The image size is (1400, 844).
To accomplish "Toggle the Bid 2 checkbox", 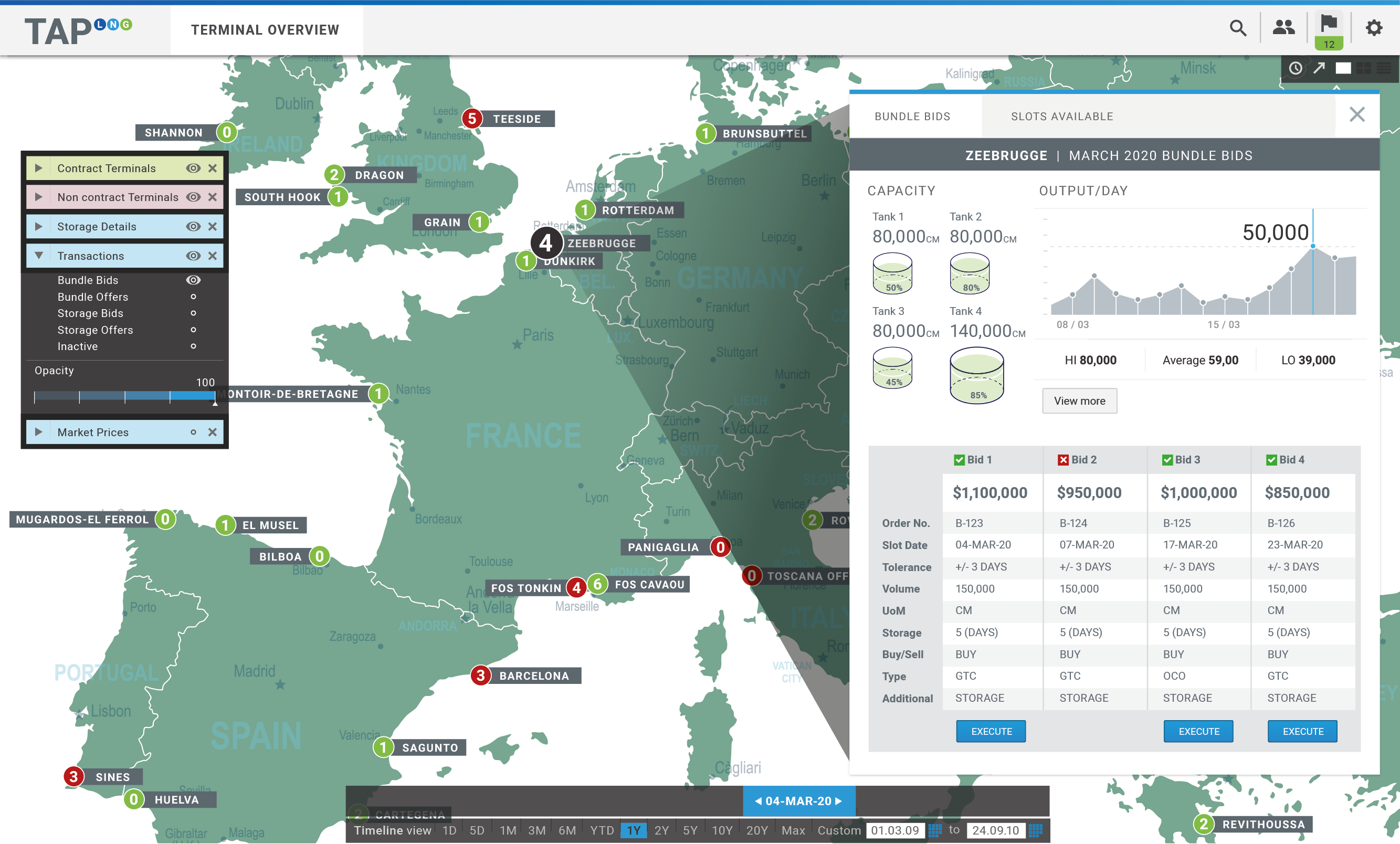I will [1062, 459].
